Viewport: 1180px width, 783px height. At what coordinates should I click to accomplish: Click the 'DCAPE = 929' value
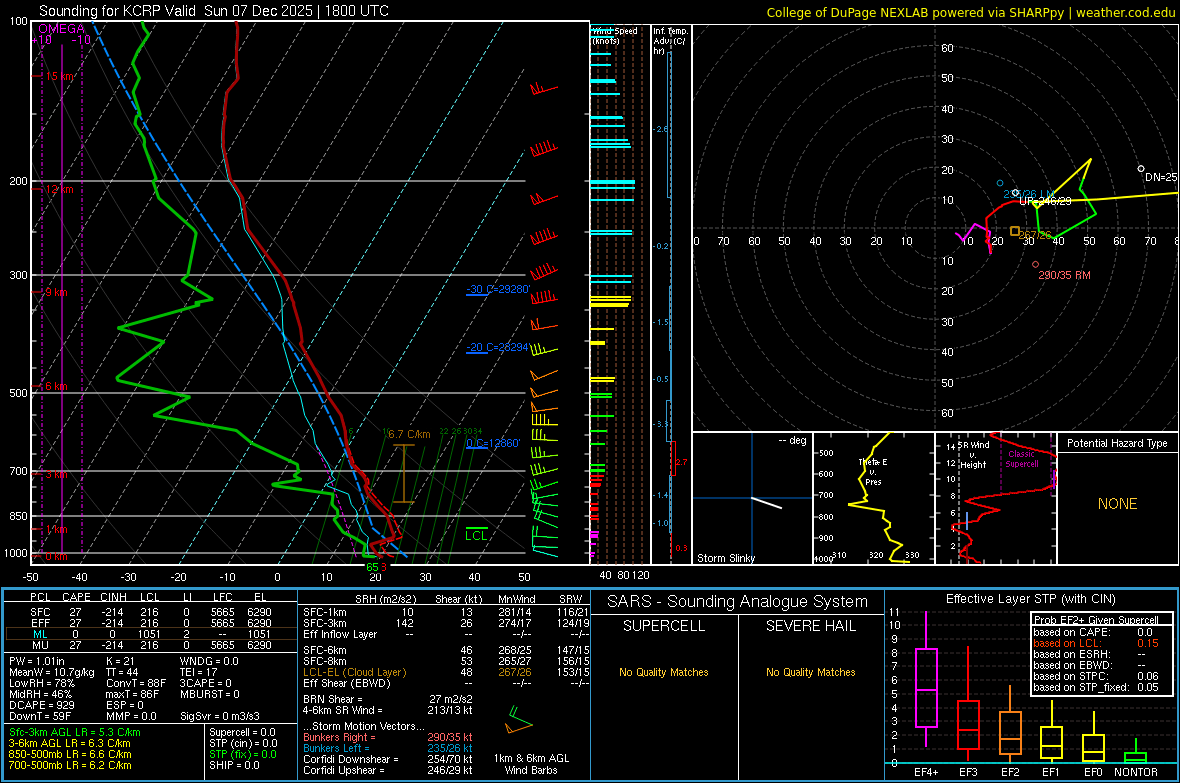tap(41, 705)
